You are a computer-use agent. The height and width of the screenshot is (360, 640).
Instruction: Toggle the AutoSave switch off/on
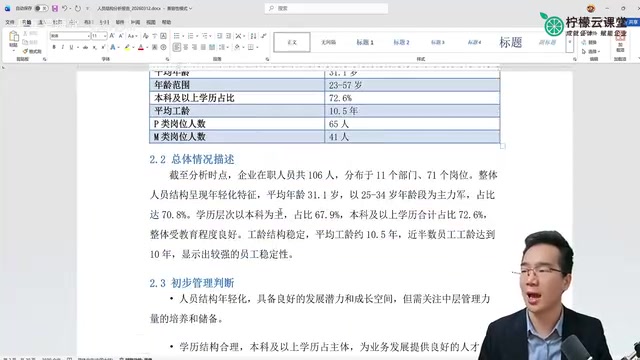tap(42, 8)
